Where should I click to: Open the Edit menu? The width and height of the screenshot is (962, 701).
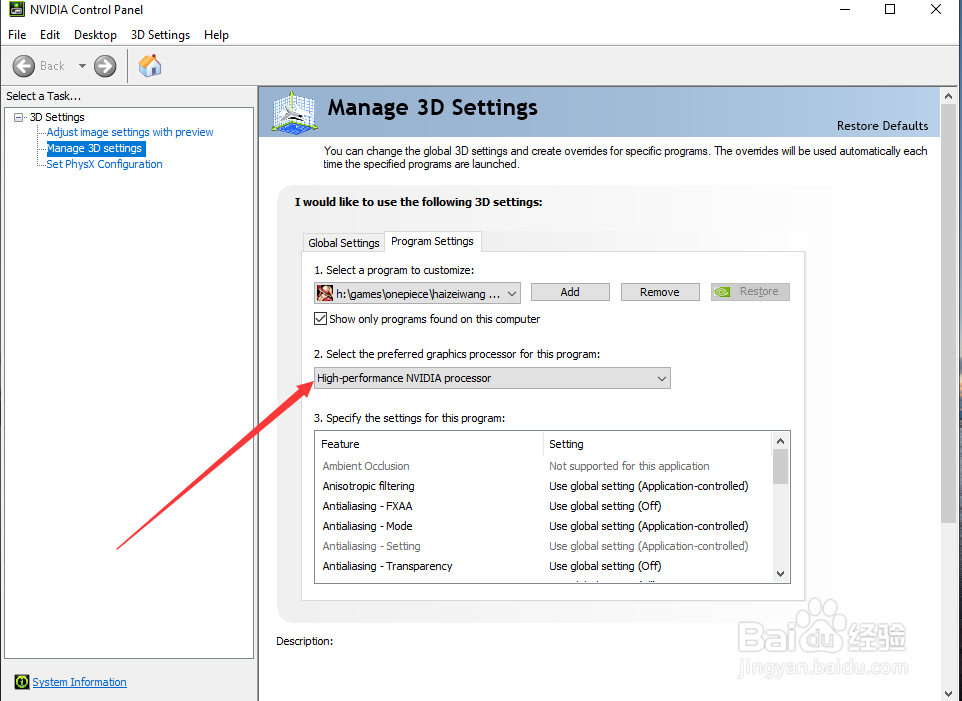point(50,35)
